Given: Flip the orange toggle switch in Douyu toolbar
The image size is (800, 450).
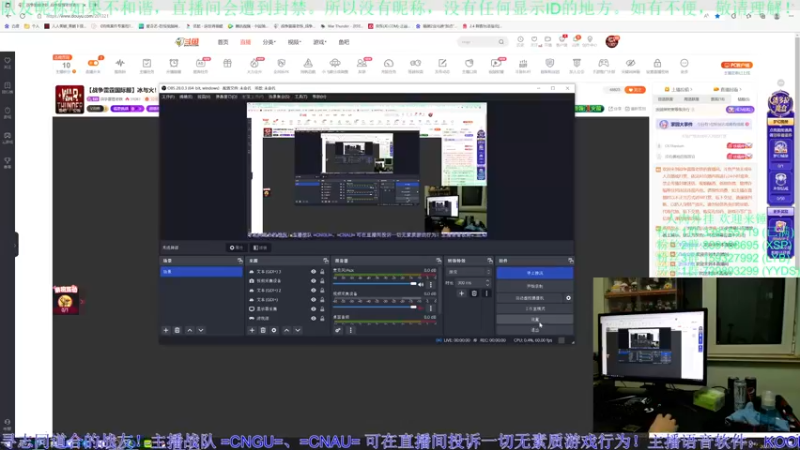Looking at the screenshot, I should [x=93, y=63].
